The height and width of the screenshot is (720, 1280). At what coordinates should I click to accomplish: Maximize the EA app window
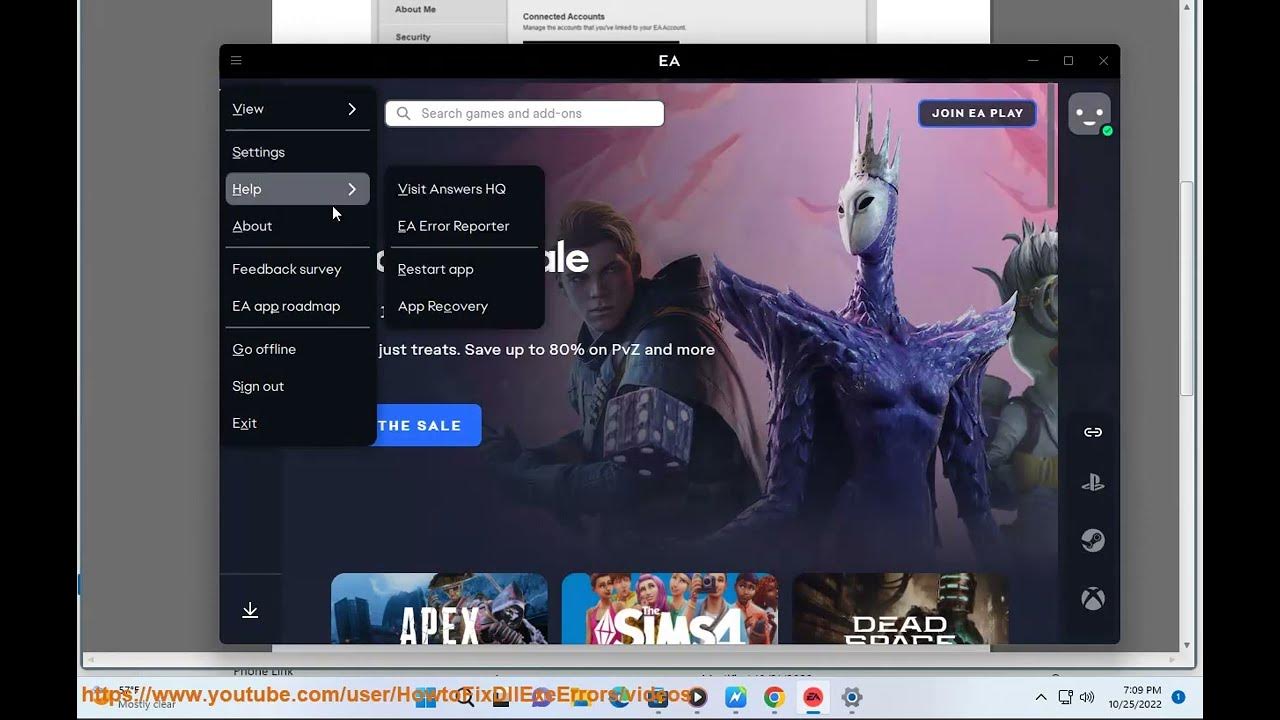point(1068,61)
